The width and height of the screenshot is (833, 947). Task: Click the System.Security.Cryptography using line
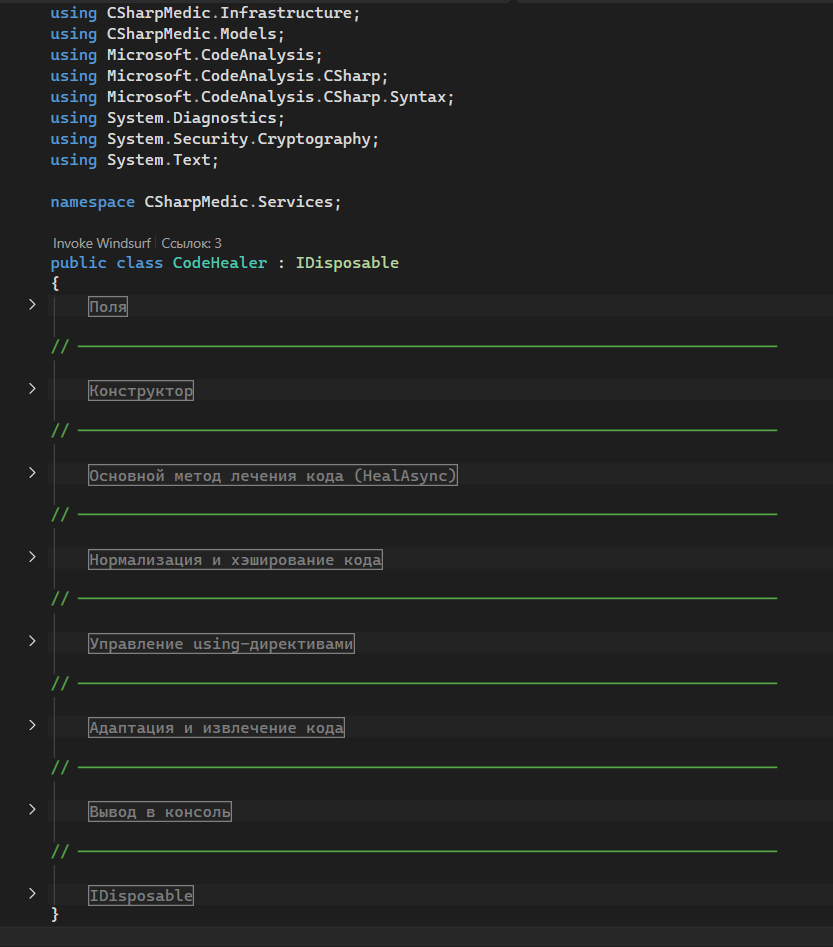(x=243, y=139)
